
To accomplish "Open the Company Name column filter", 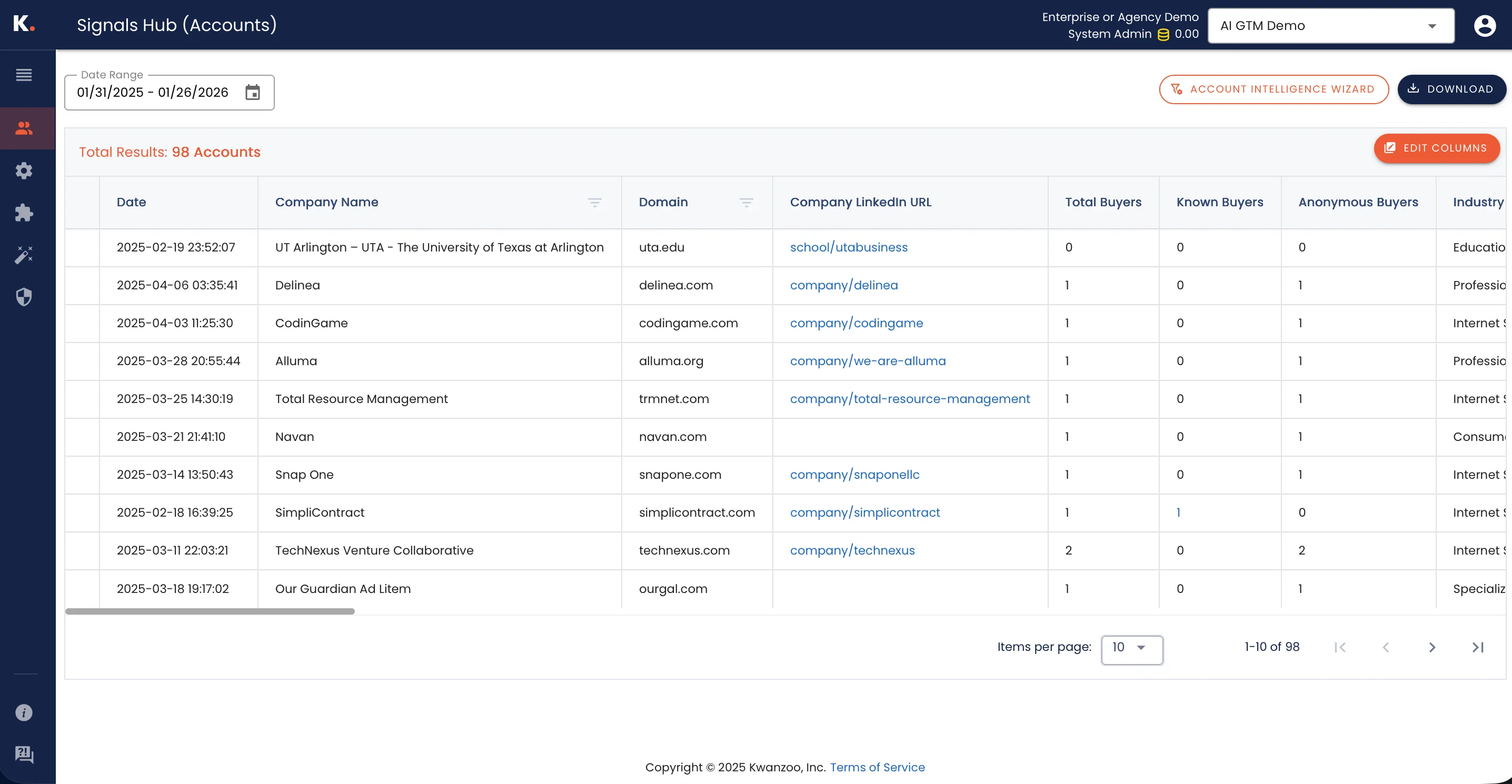I will 594,203.
